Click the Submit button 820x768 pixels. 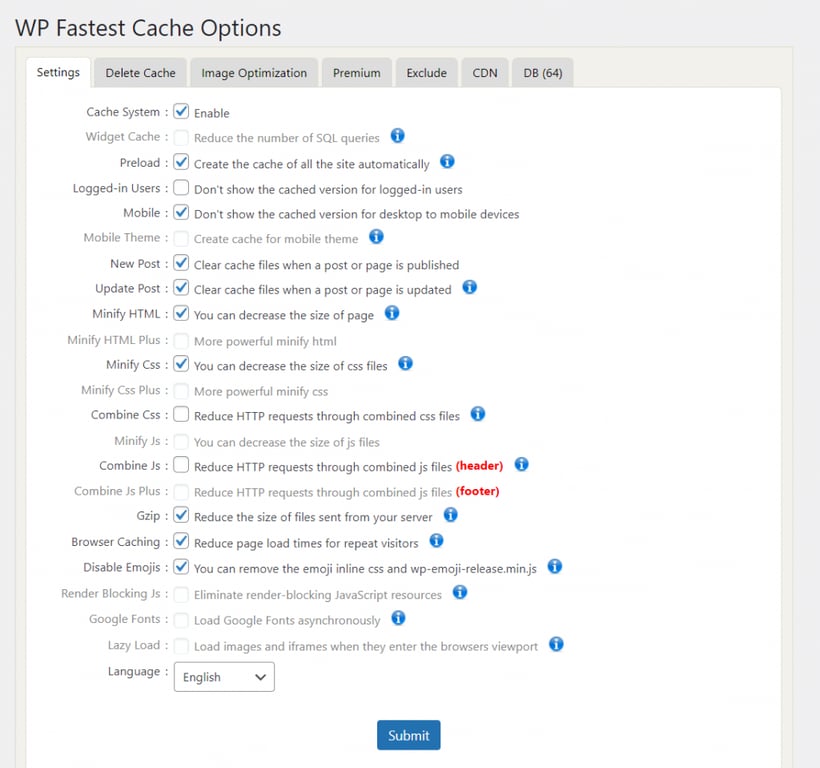[408, 734]
